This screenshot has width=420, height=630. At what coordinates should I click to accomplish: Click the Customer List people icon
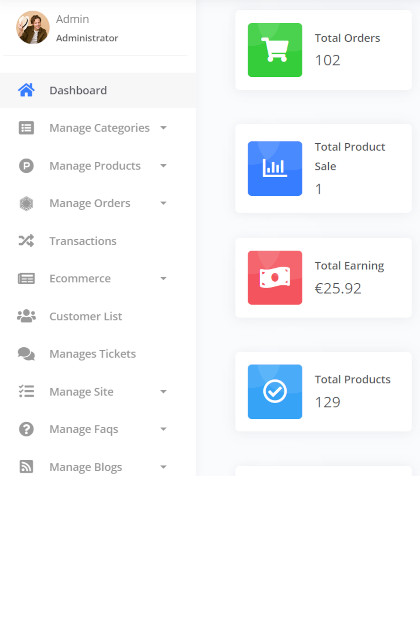point(26,316)
